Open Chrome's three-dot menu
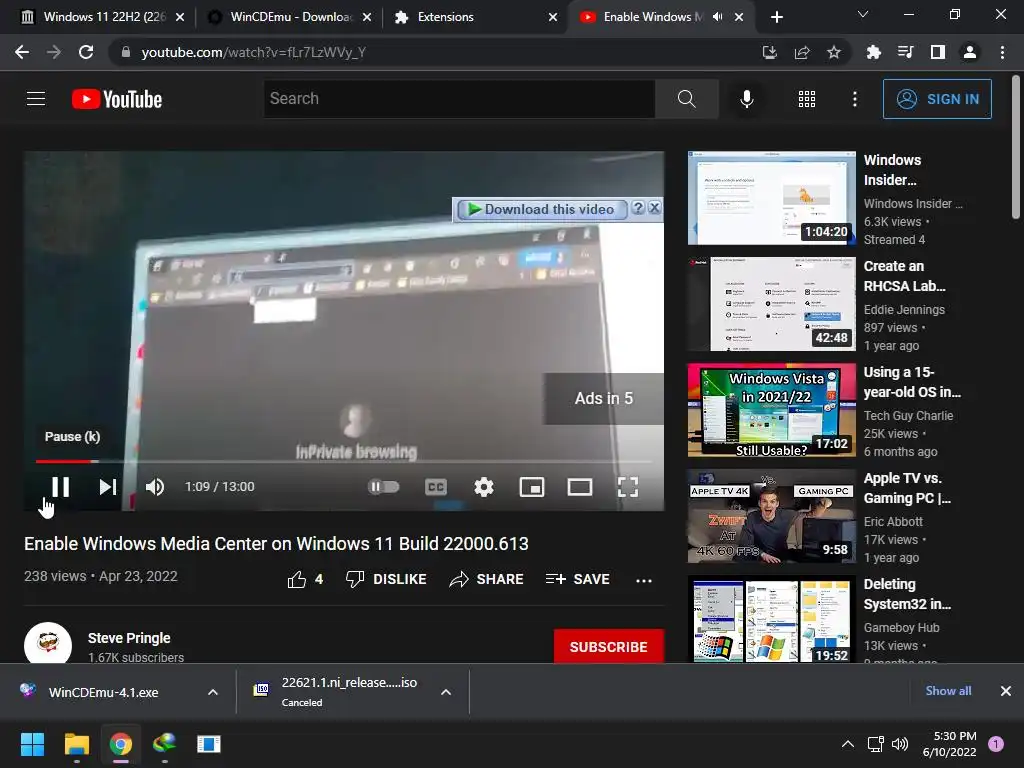 (1002, 52)
